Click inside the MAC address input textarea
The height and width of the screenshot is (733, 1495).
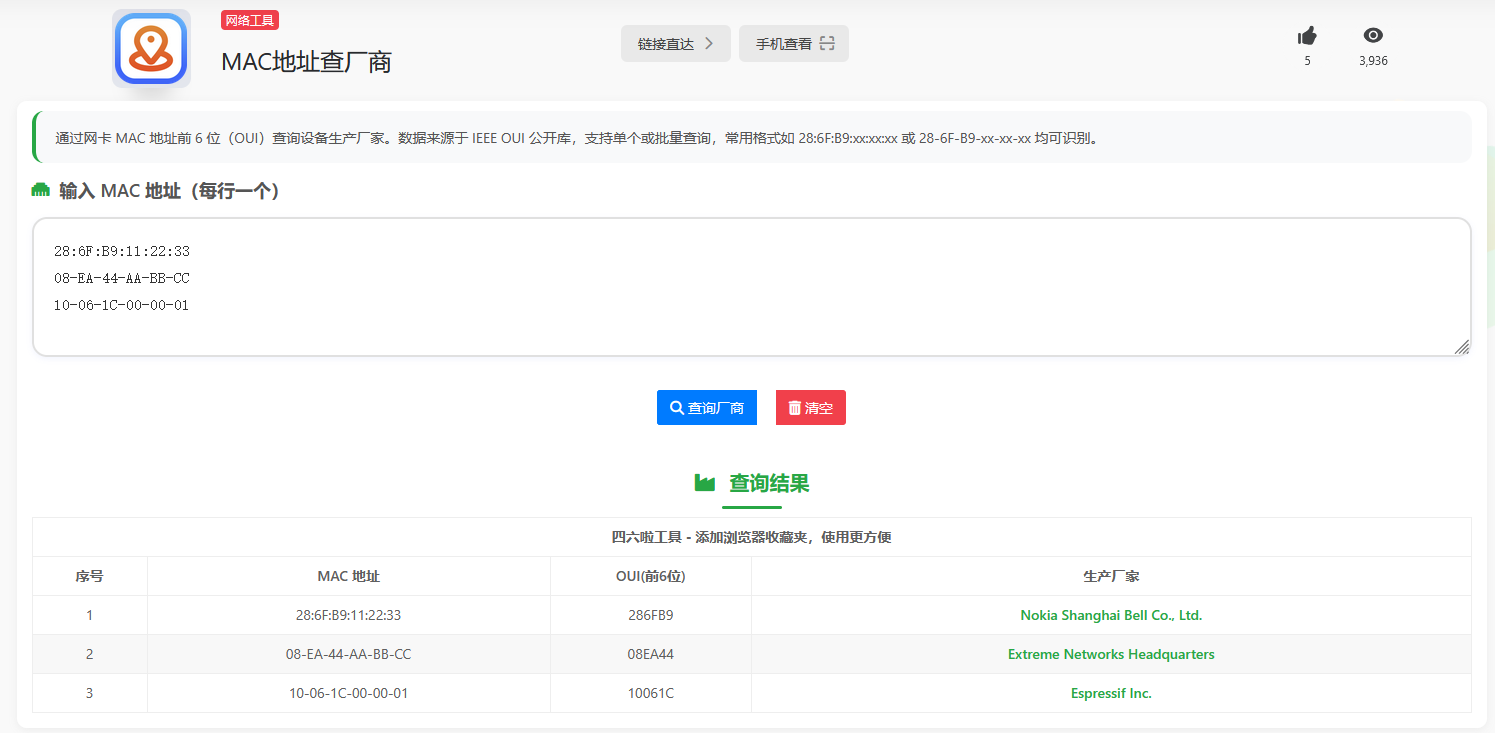point(748,287)
